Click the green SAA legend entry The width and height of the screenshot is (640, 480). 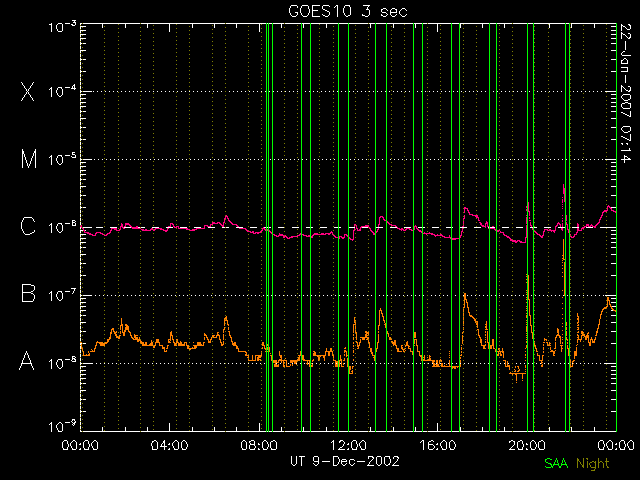pyautogui.click(x=556, y=463)
